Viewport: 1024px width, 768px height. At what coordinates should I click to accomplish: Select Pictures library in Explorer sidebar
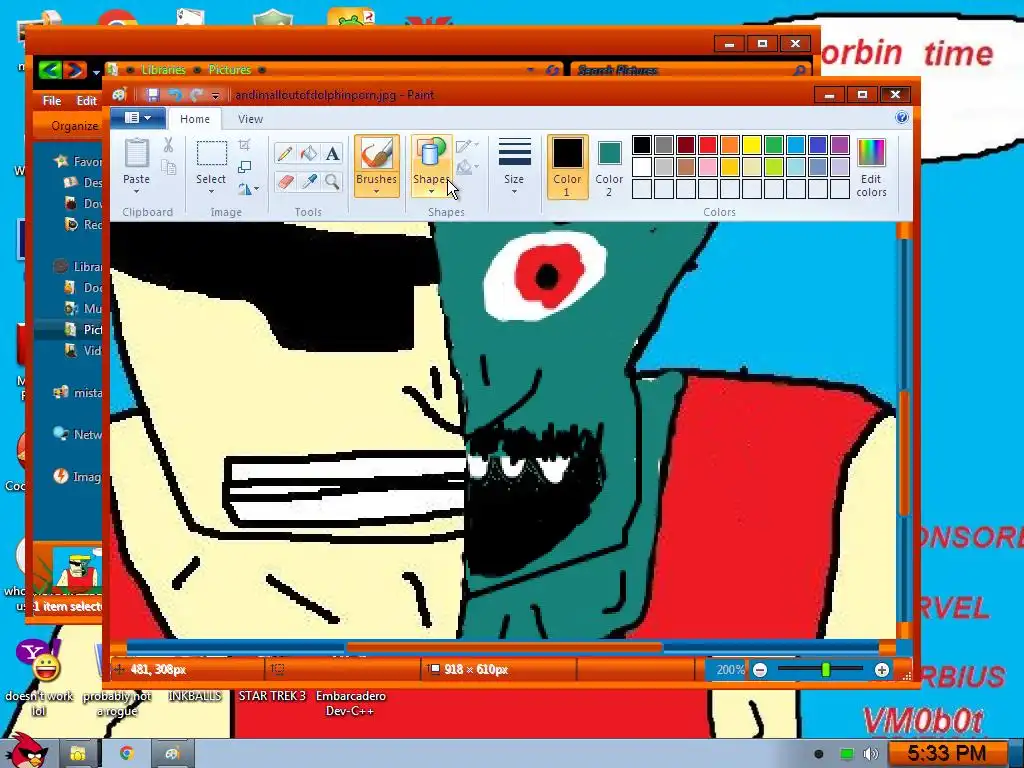point(84,329)
